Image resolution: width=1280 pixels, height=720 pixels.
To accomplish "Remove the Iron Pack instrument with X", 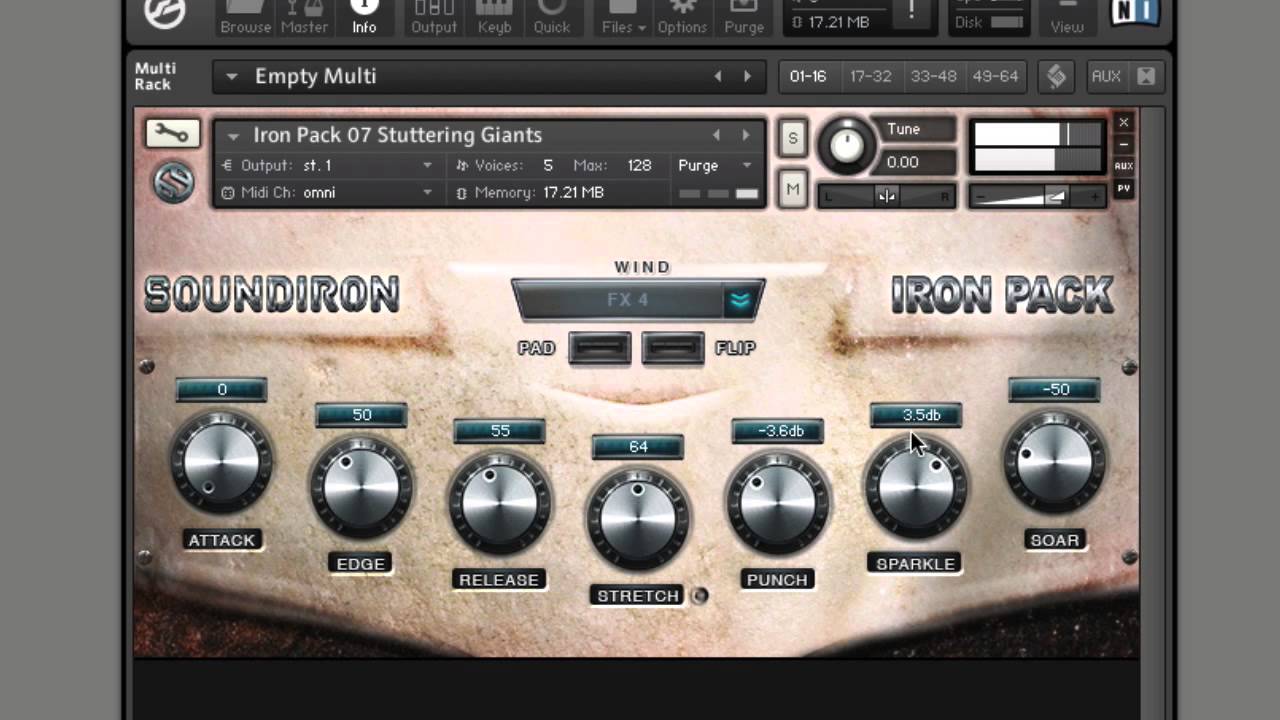I will (x=1124, y=122).
